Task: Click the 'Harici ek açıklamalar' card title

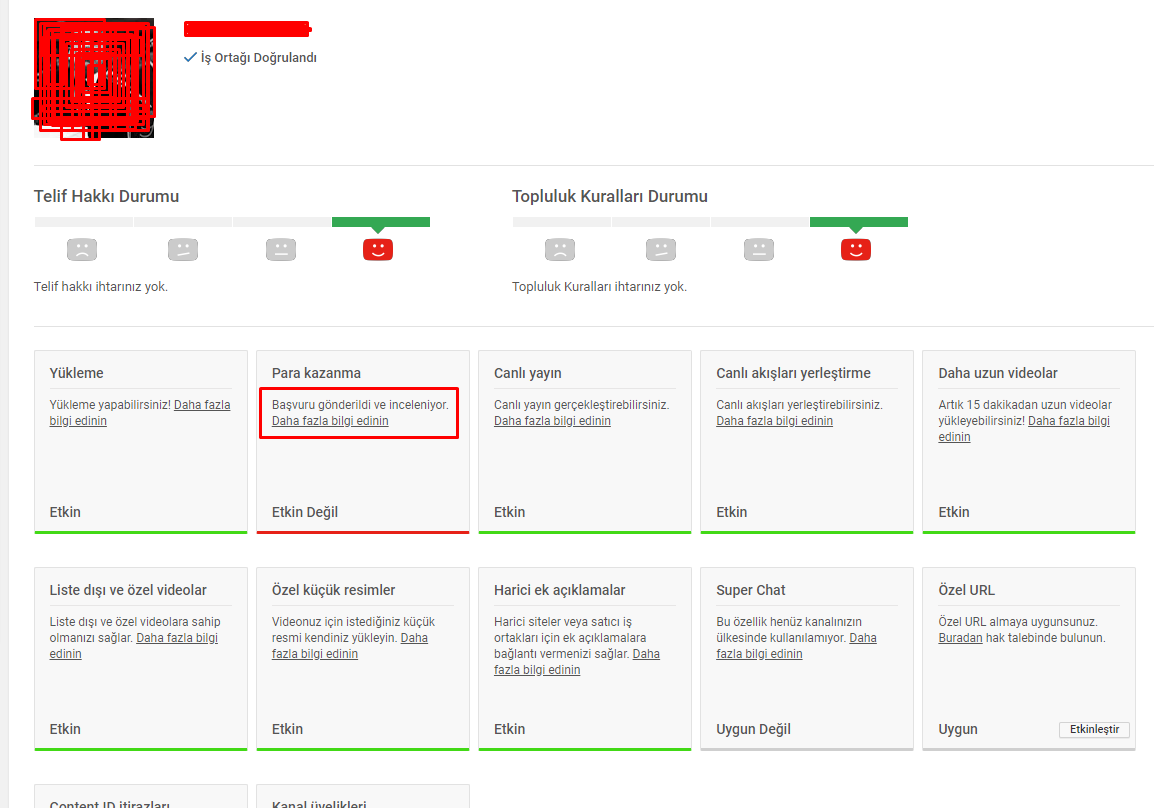Action: tap(559, 590)
